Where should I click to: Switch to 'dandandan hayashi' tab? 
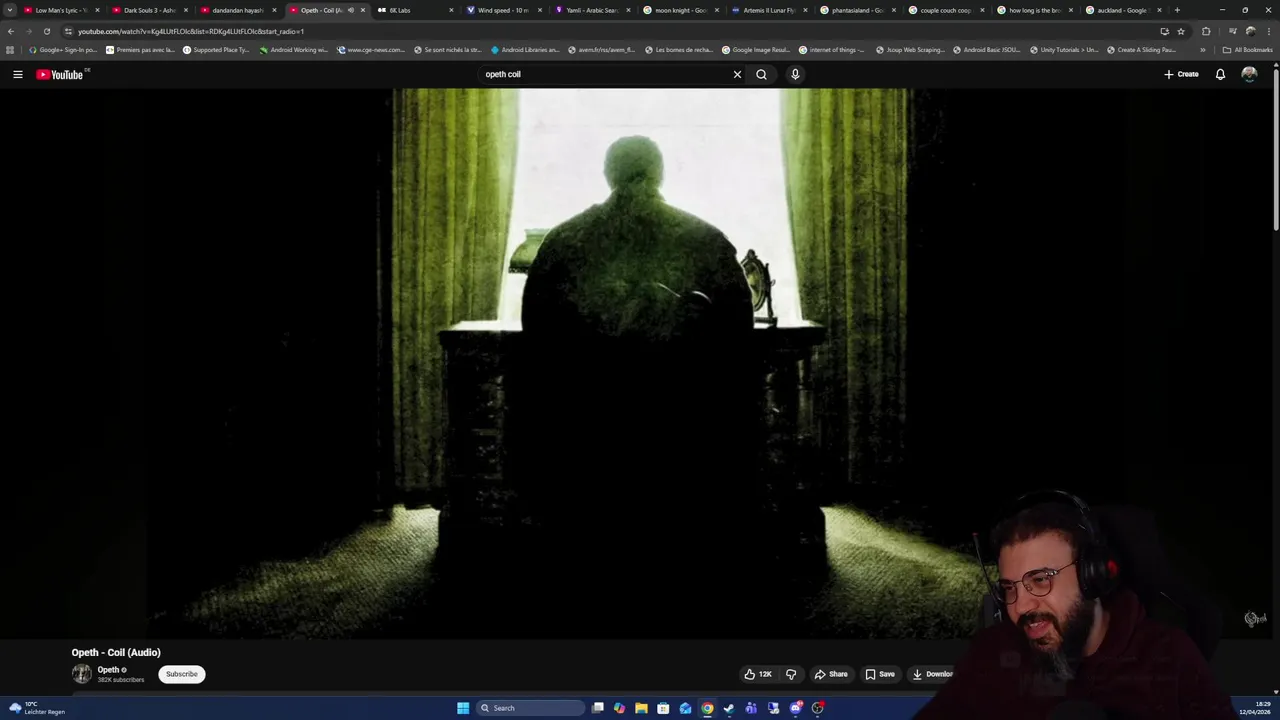point(238,10)
